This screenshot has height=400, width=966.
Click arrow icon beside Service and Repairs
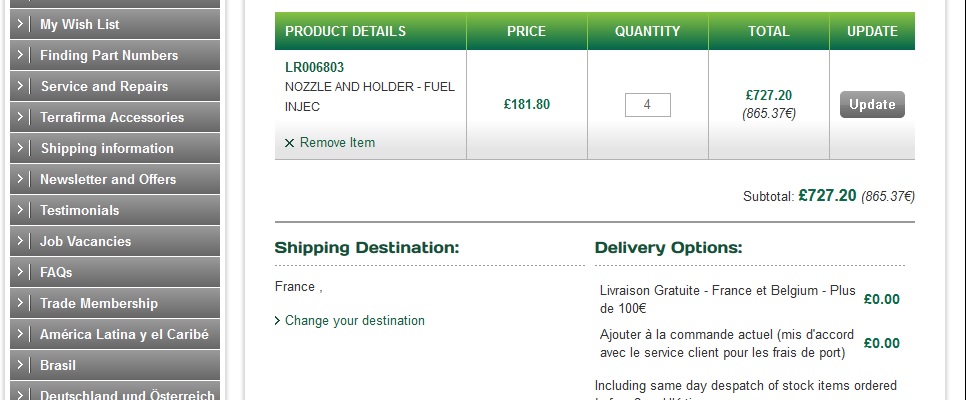21,86
